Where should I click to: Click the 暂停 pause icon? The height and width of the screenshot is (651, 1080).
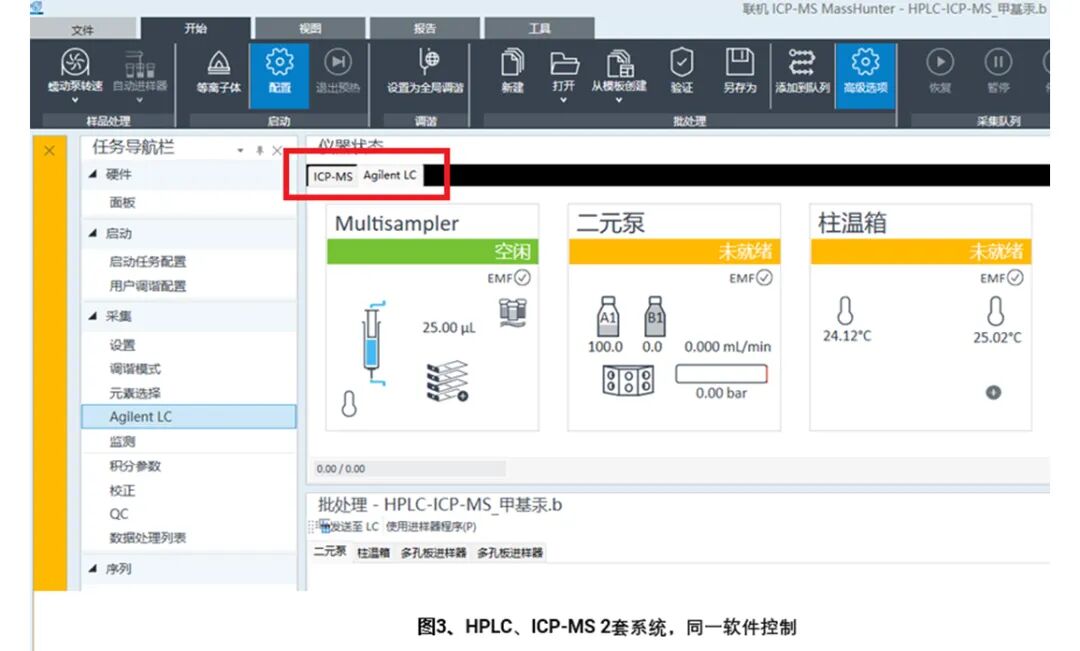pyautogui.click(x=997, y=62)
